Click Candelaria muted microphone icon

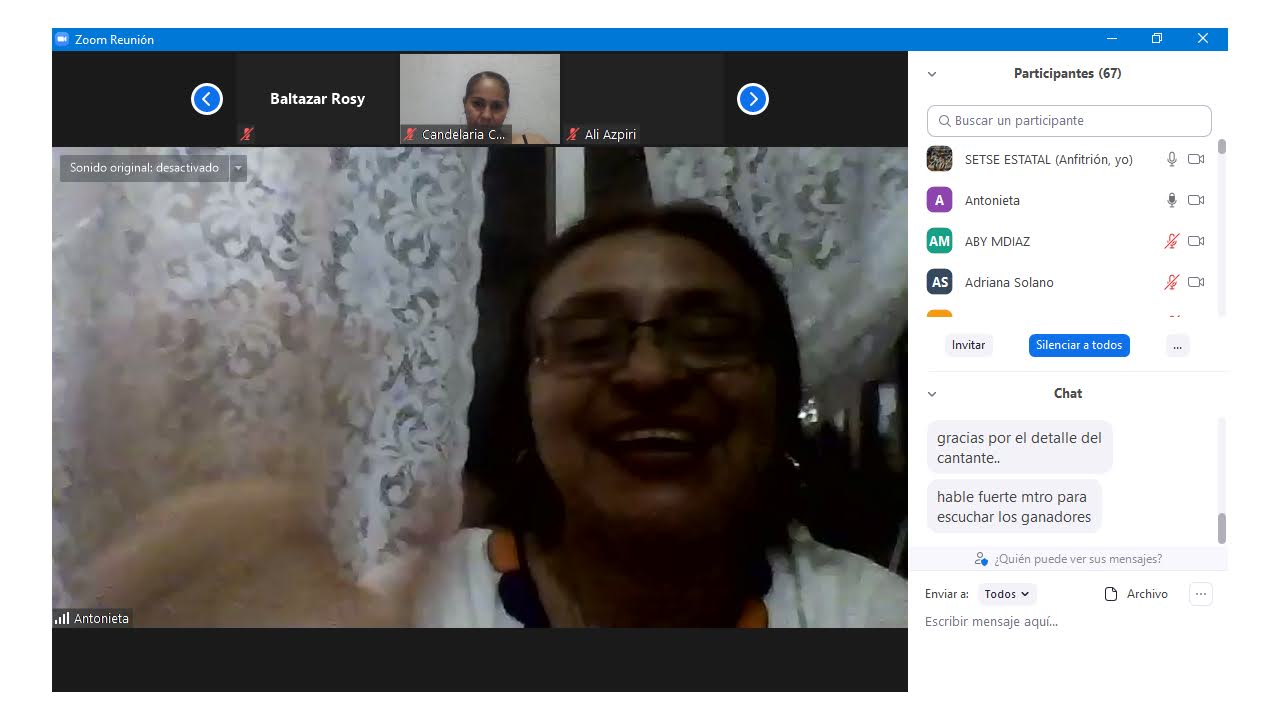click(409, 134)
